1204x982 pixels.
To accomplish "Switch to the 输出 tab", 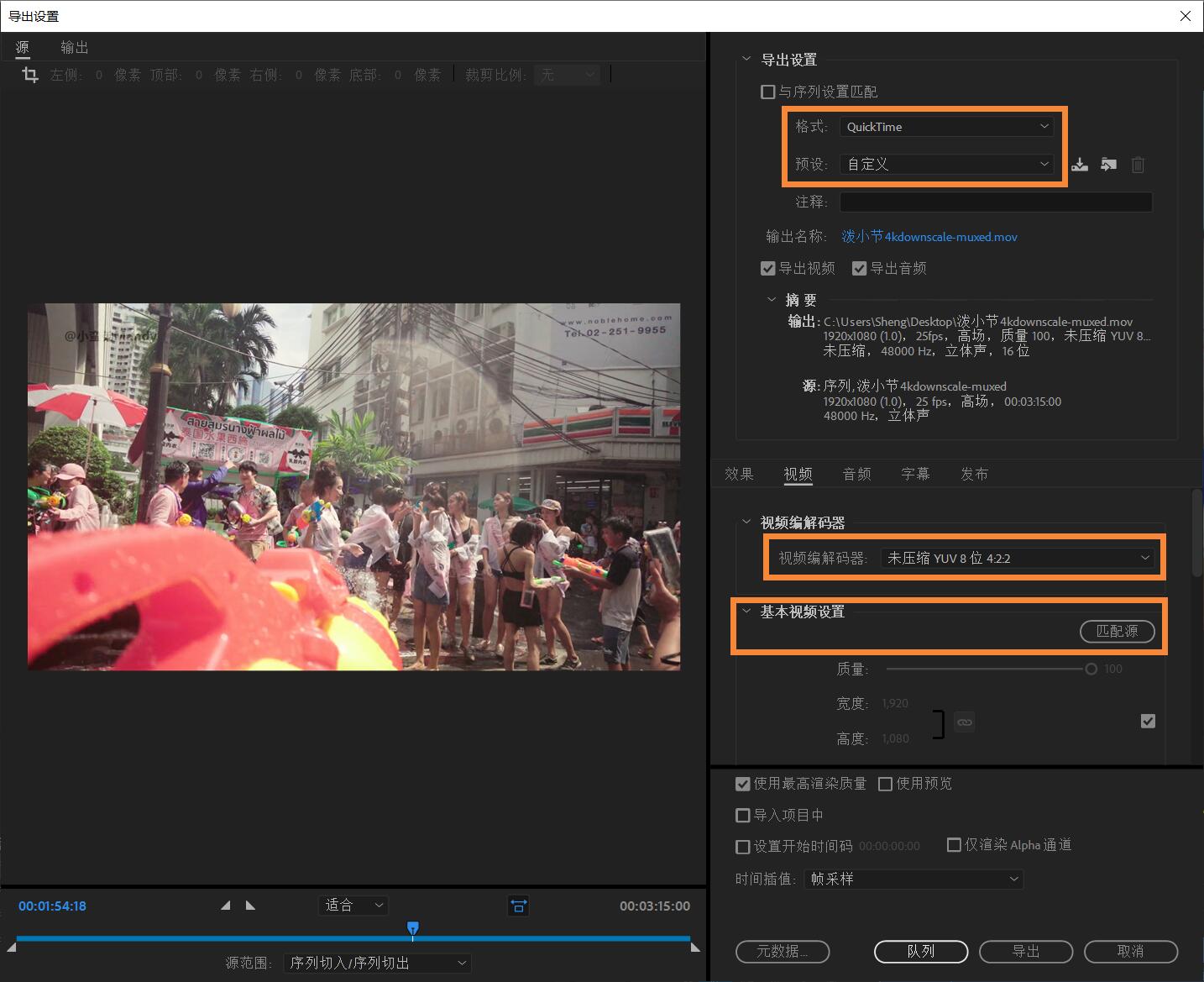I will point(74,47).
